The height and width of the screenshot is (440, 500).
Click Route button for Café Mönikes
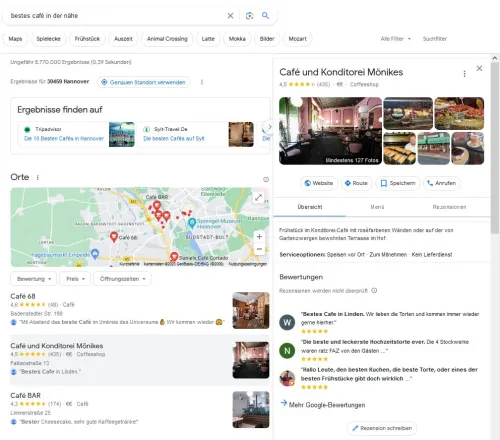pyautogui.click(x=356, y=183)
